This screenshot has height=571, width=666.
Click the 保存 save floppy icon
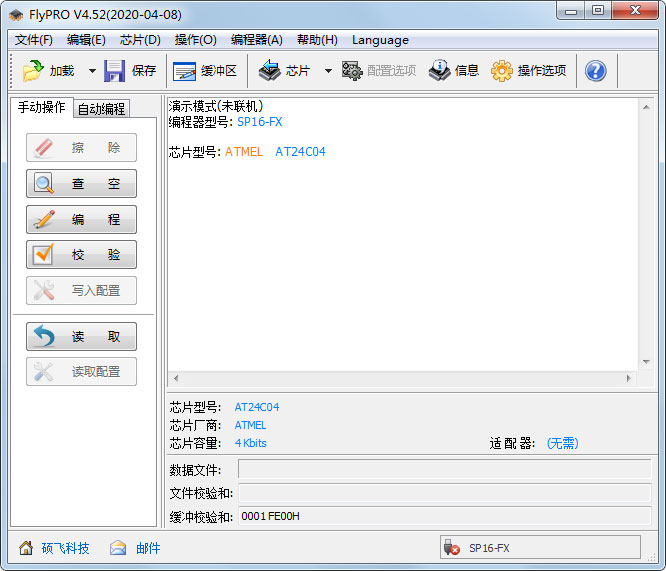(114, 71)
